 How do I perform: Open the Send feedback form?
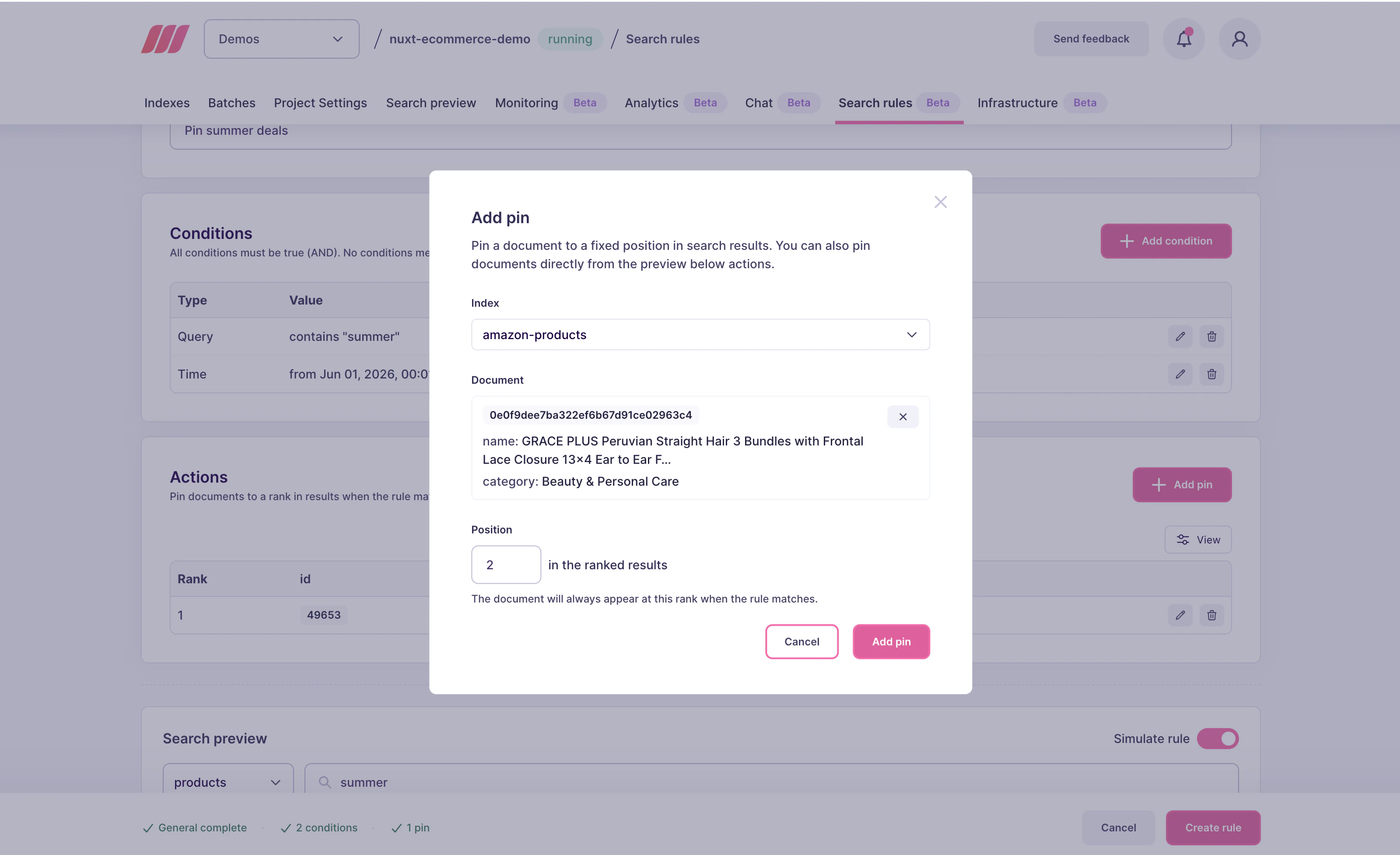point(1091,39)
